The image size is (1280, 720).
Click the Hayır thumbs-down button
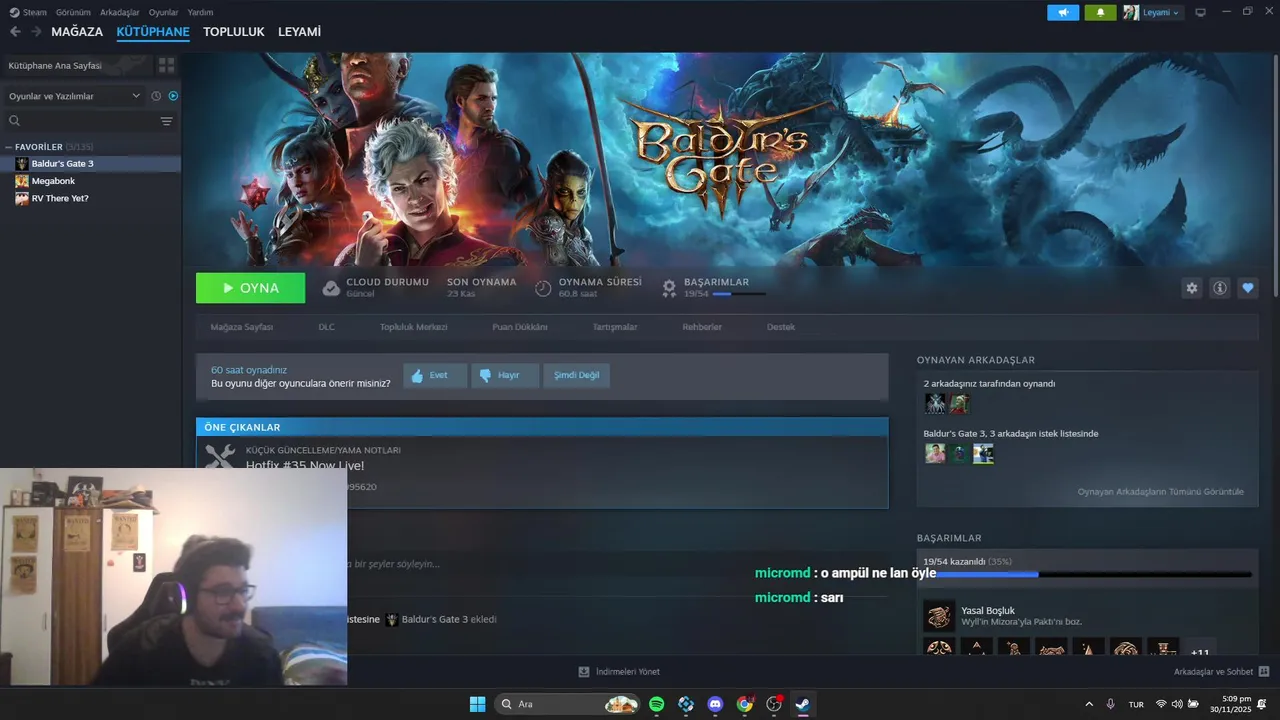click(x=505, y=375)
